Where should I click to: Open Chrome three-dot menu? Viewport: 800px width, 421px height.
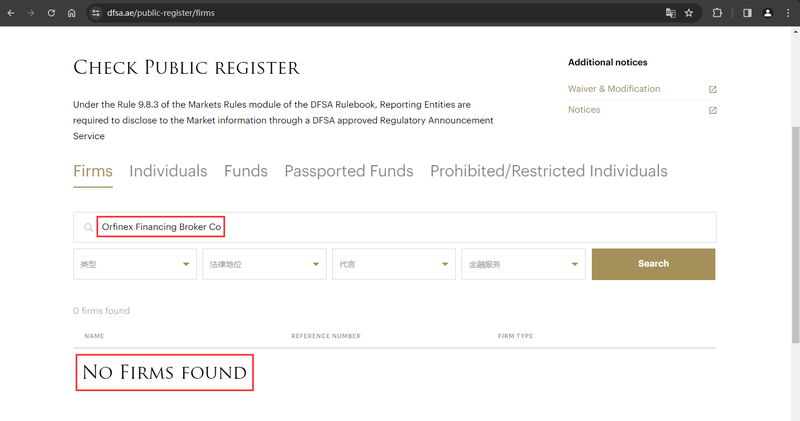tap(788, 13)
